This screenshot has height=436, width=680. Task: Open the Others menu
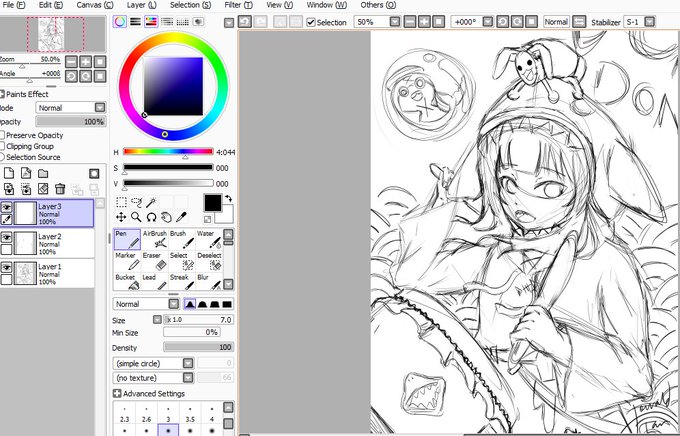point(378,5)
